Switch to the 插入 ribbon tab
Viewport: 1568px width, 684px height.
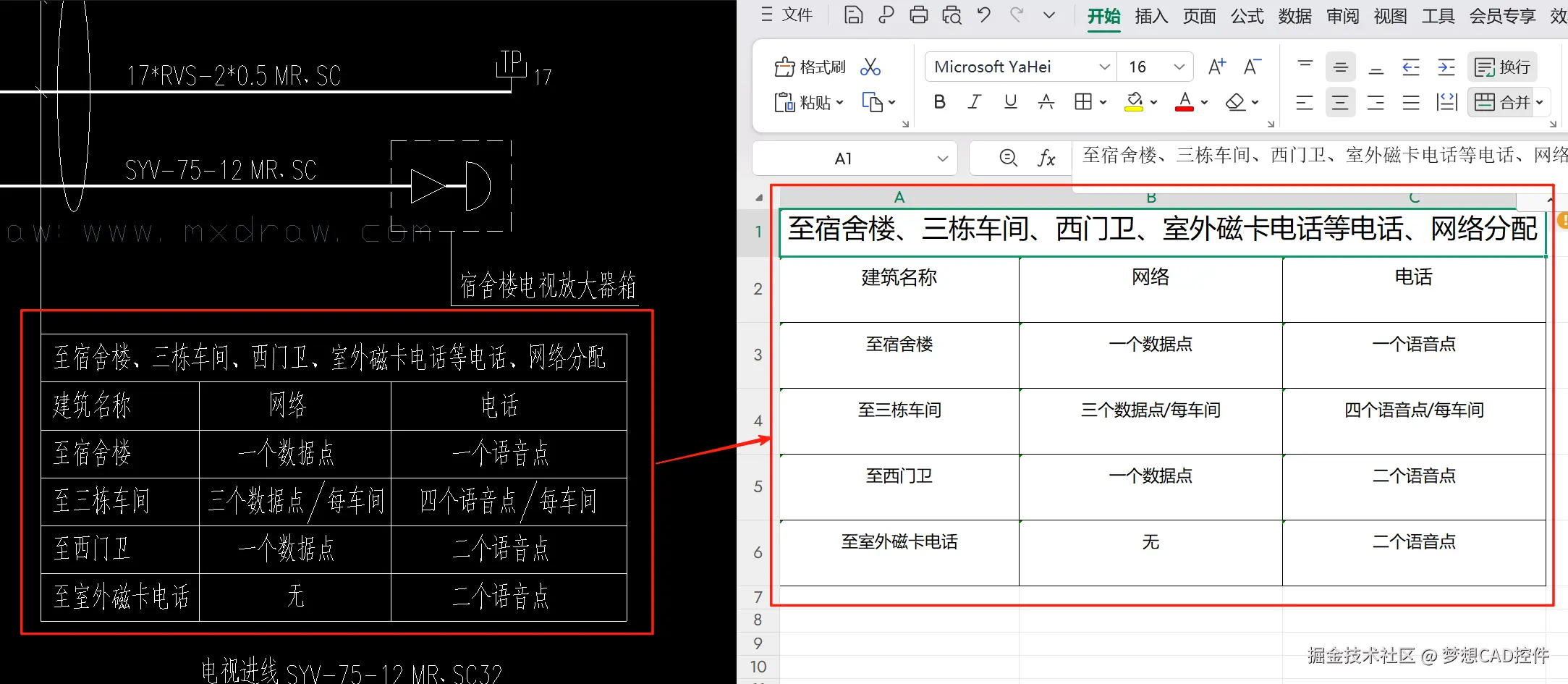tap(1150, 15)
